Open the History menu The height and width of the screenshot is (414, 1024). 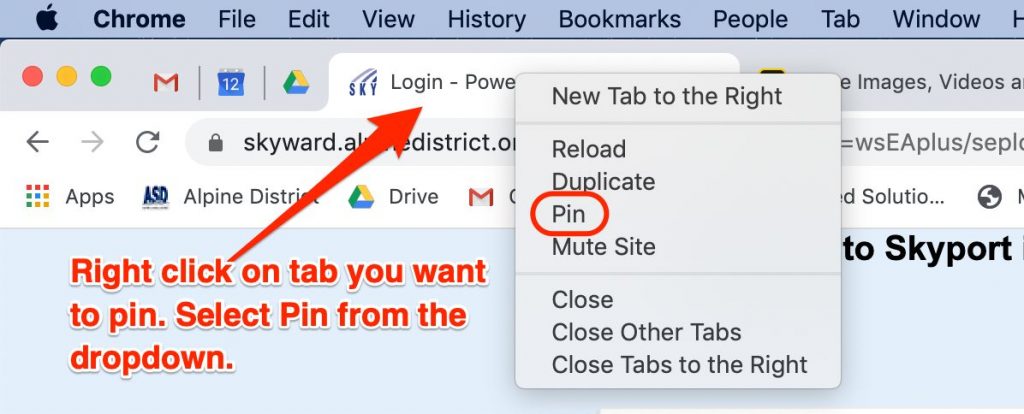[487, 19]
